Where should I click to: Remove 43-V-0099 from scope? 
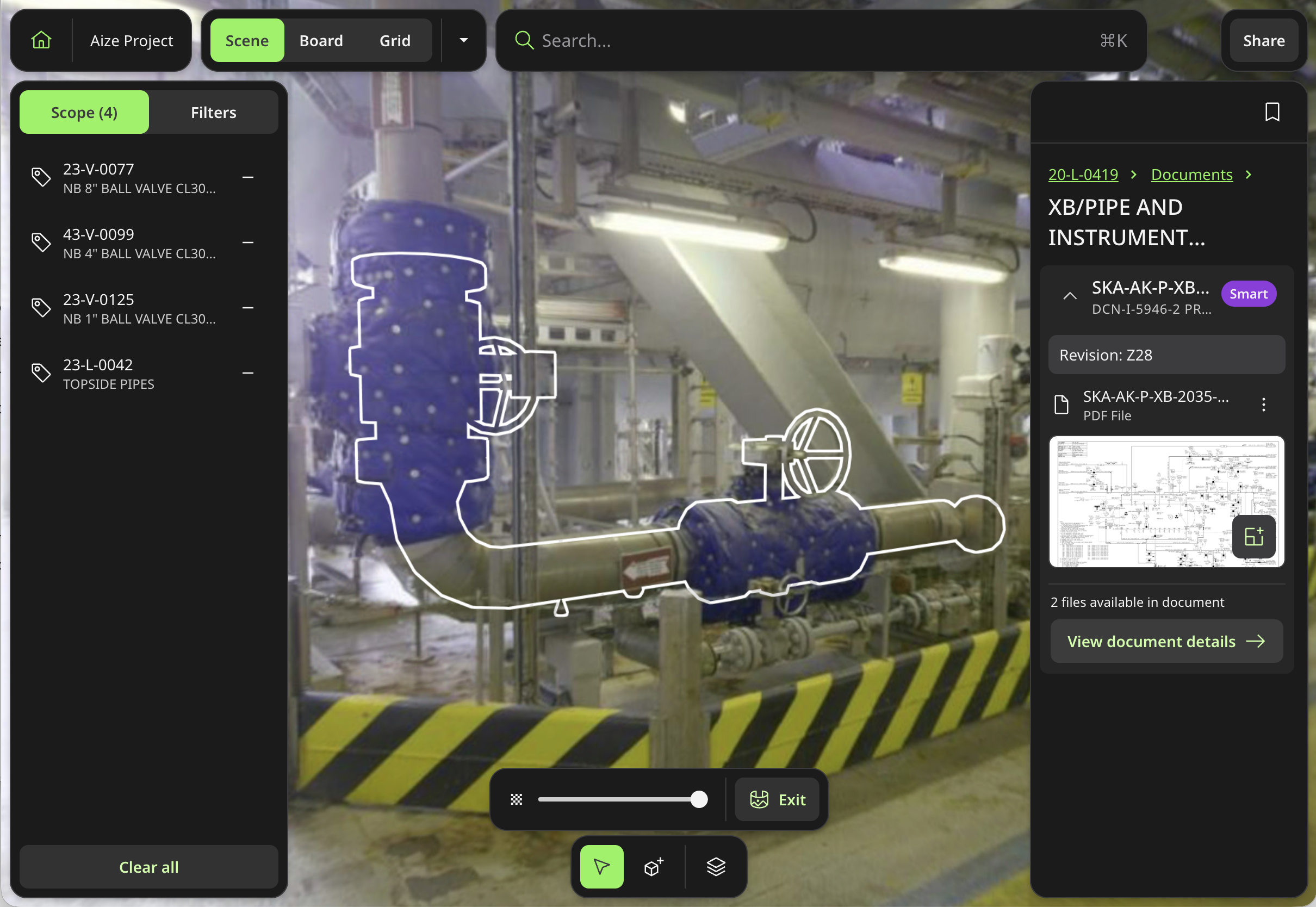coord(248,243)
